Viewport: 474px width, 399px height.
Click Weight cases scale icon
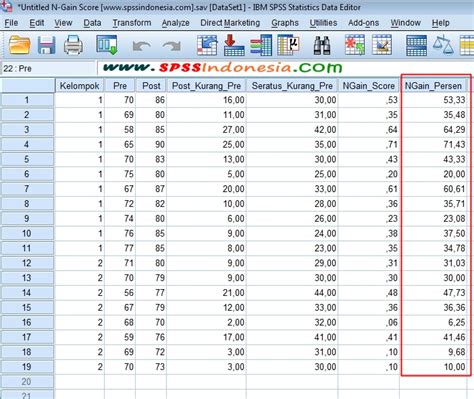click(443, 45)
